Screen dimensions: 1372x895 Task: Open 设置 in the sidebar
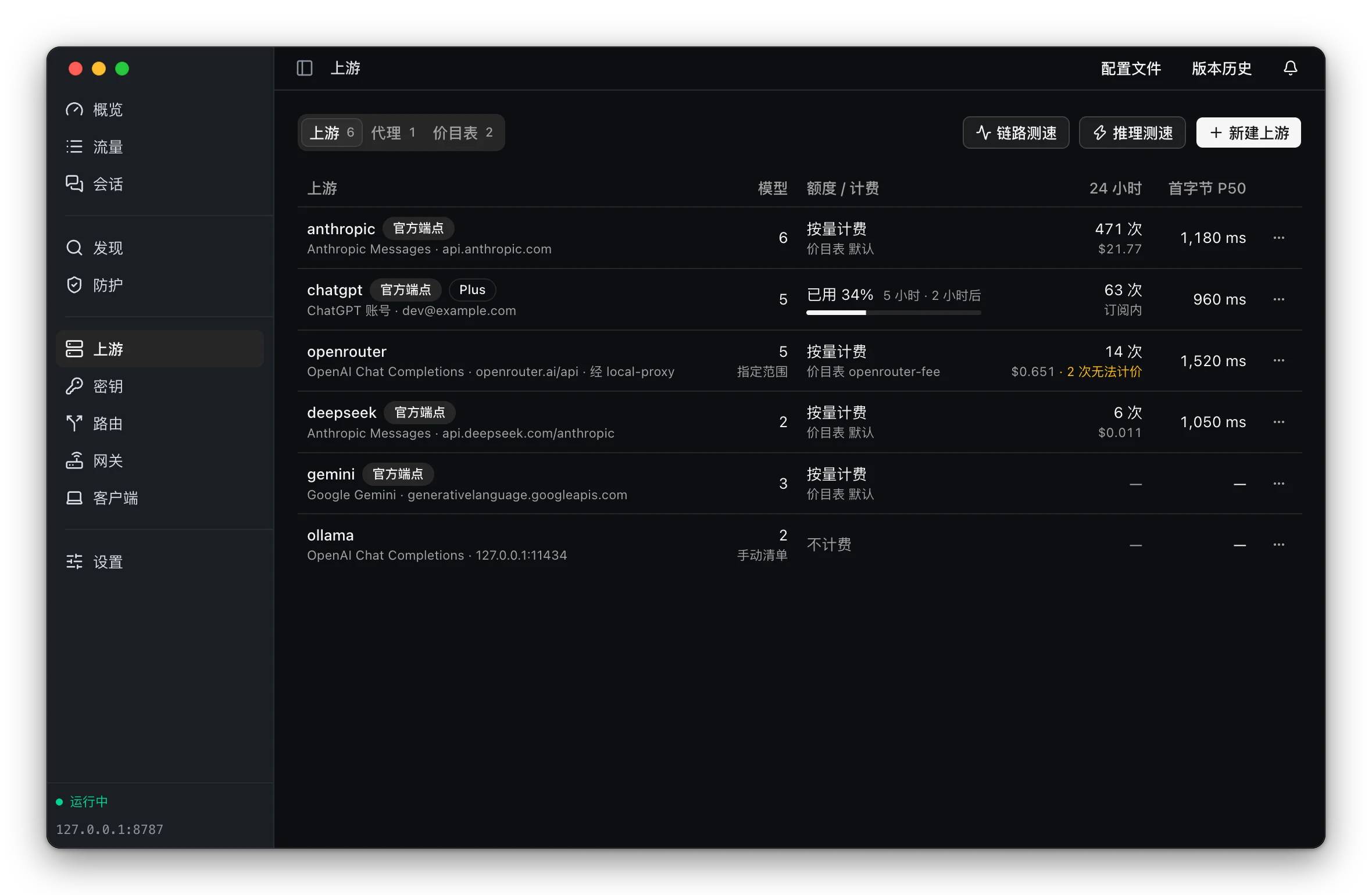[x=159, y=561]
